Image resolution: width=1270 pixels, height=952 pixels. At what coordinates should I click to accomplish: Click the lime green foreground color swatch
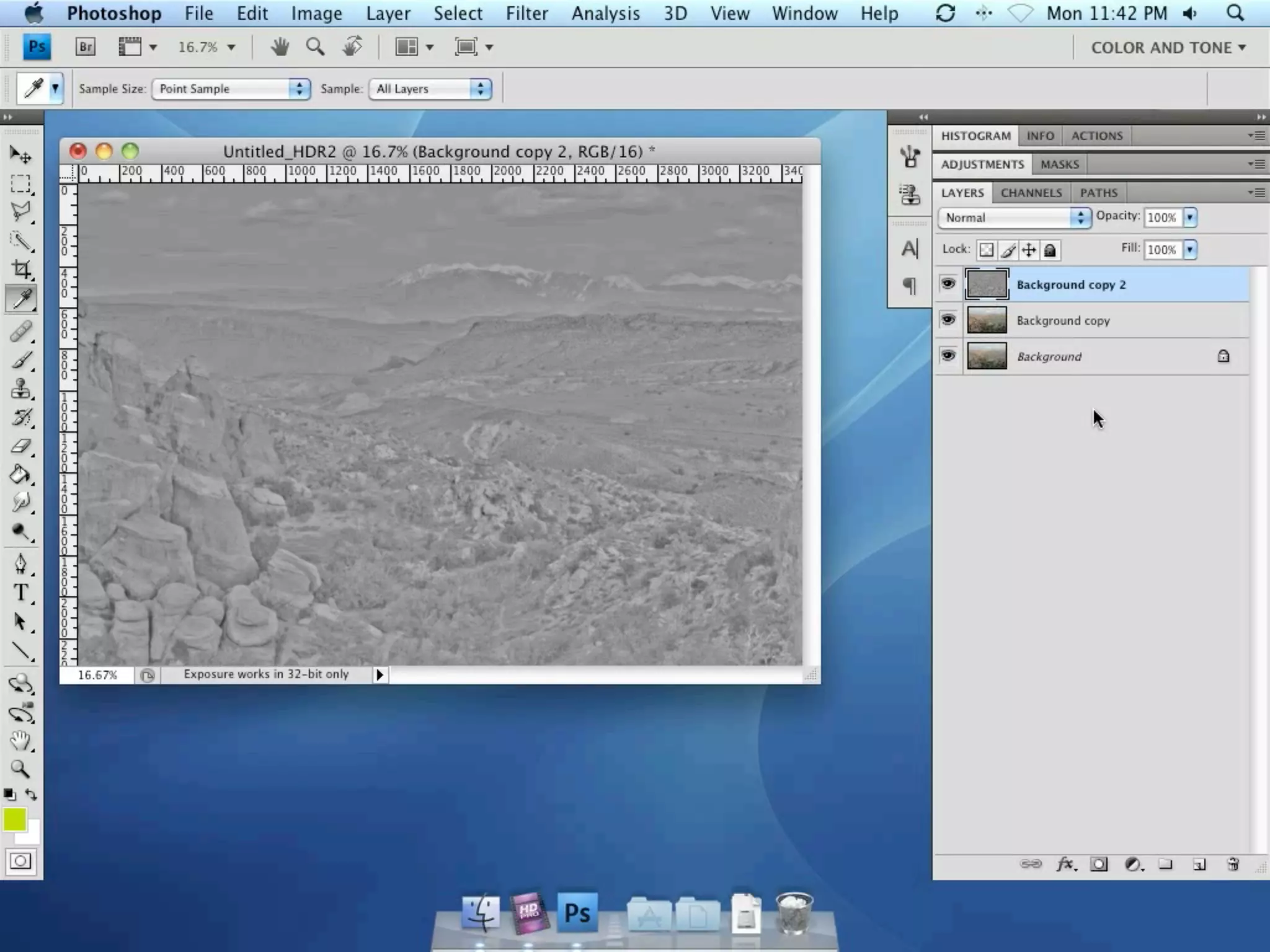pyautogui.click(x=14, y=819)
